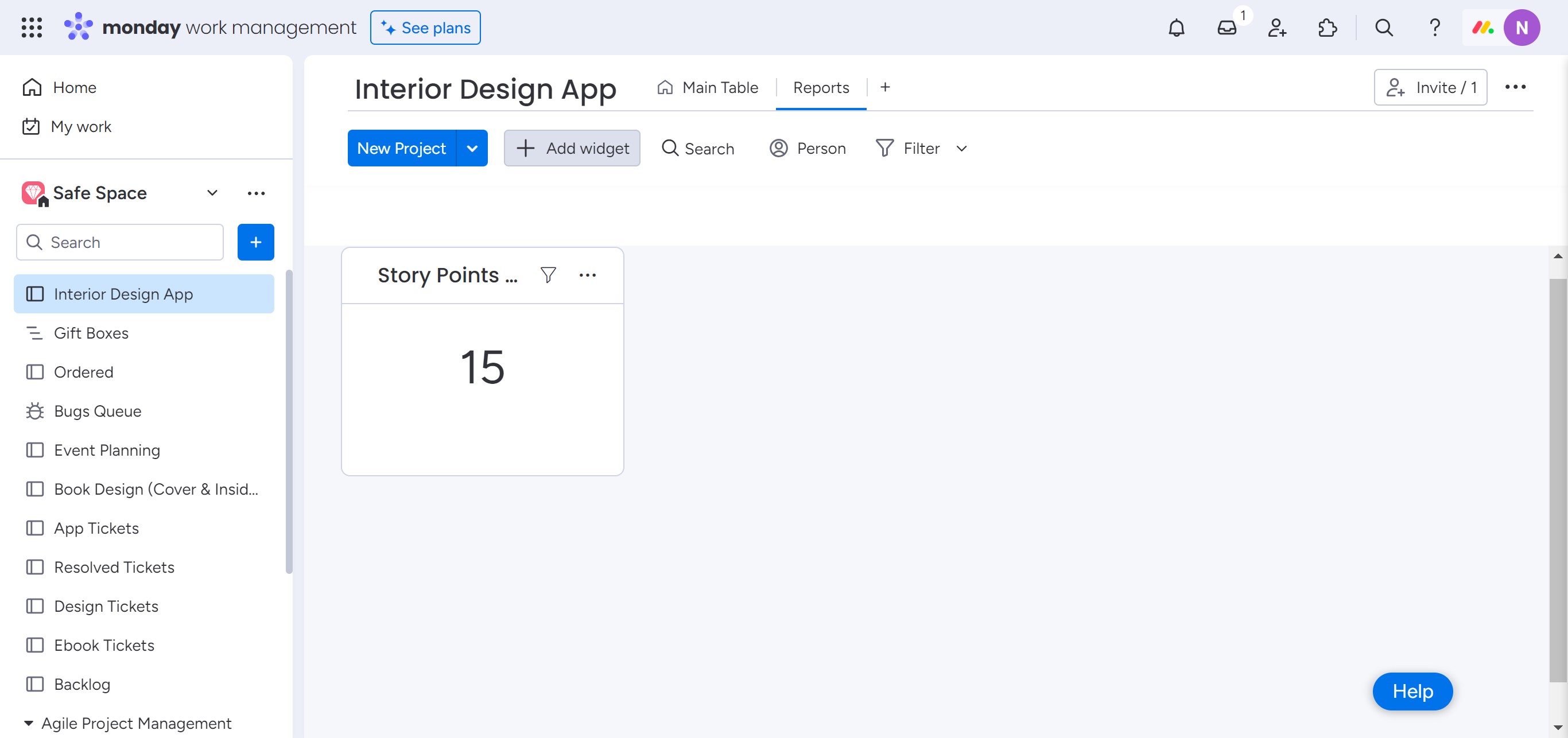Expand the New Project dropdown arrow

pos(472,148)
